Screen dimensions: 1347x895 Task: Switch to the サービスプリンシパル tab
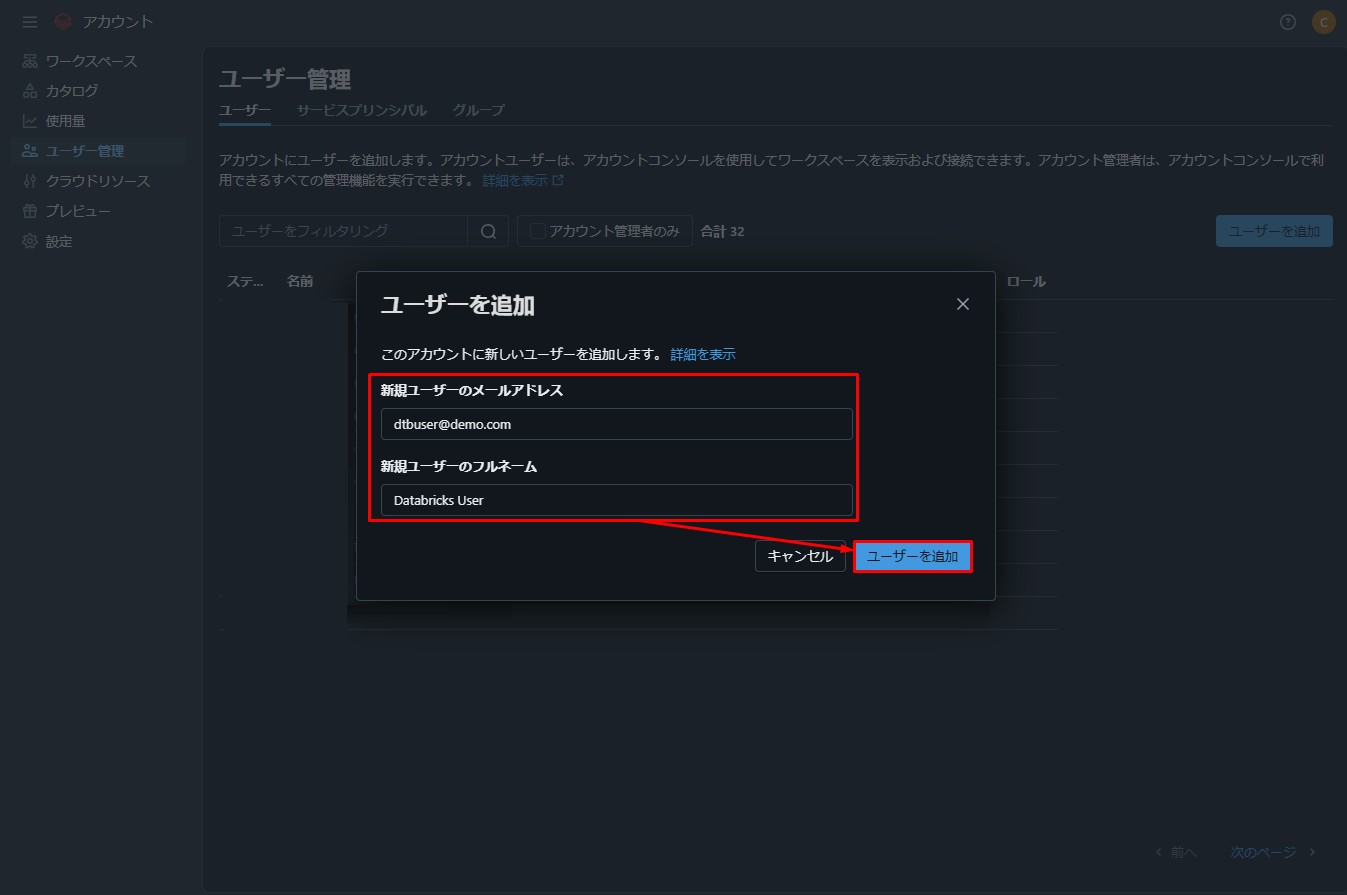(361, 110)
